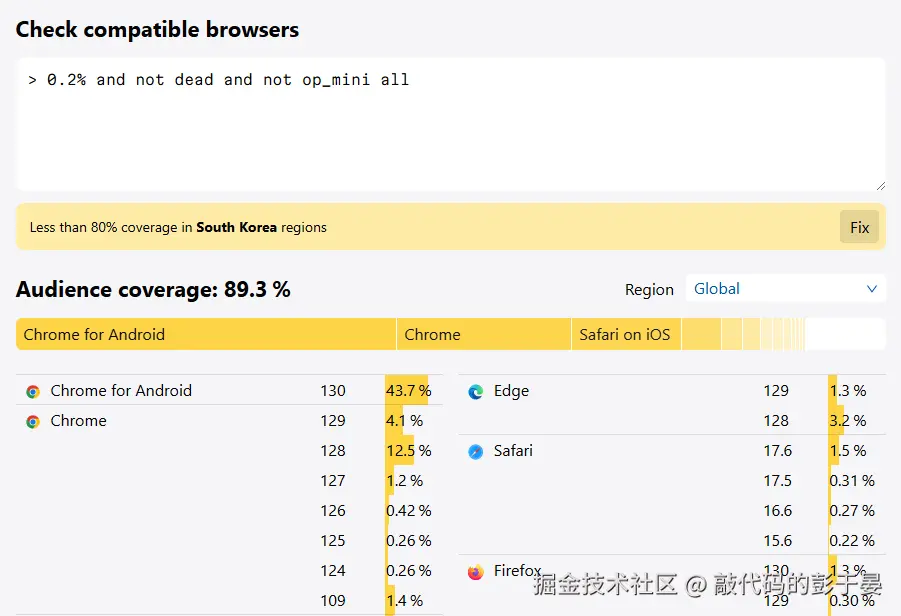Click the 0.42 % usage value

coord(409,510)
